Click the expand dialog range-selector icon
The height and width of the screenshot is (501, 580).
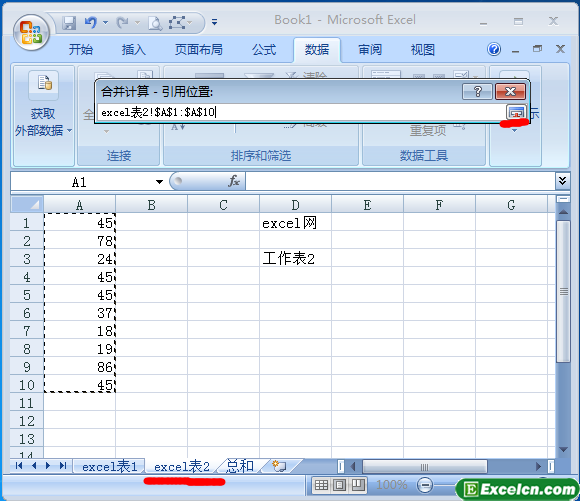[516, 112]
